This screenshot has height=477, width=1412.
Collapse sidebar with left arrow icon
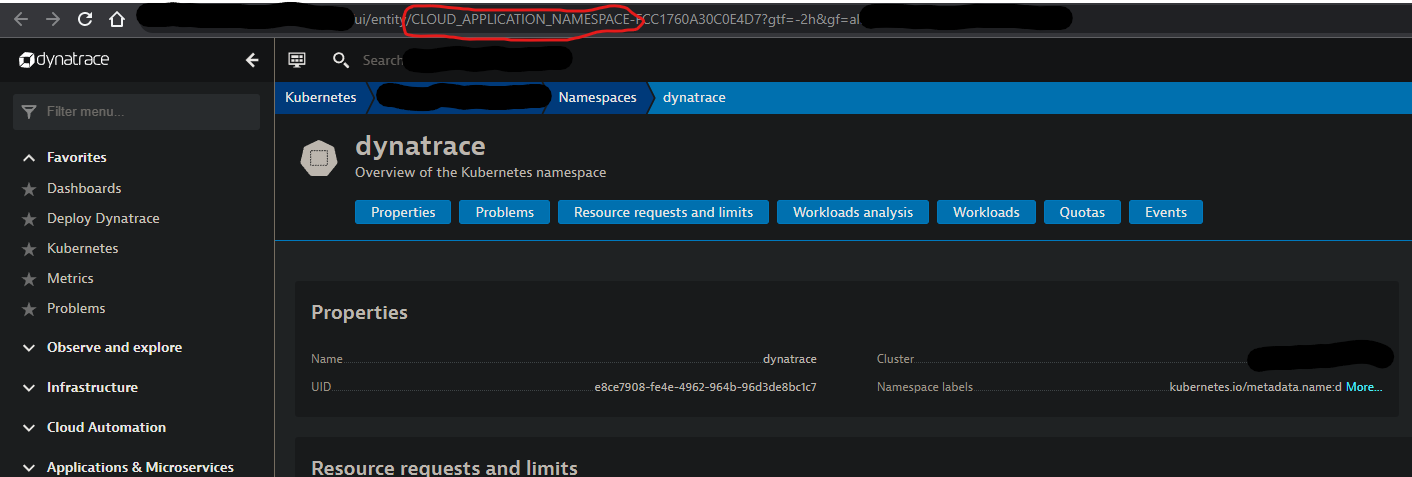point(252,60)
